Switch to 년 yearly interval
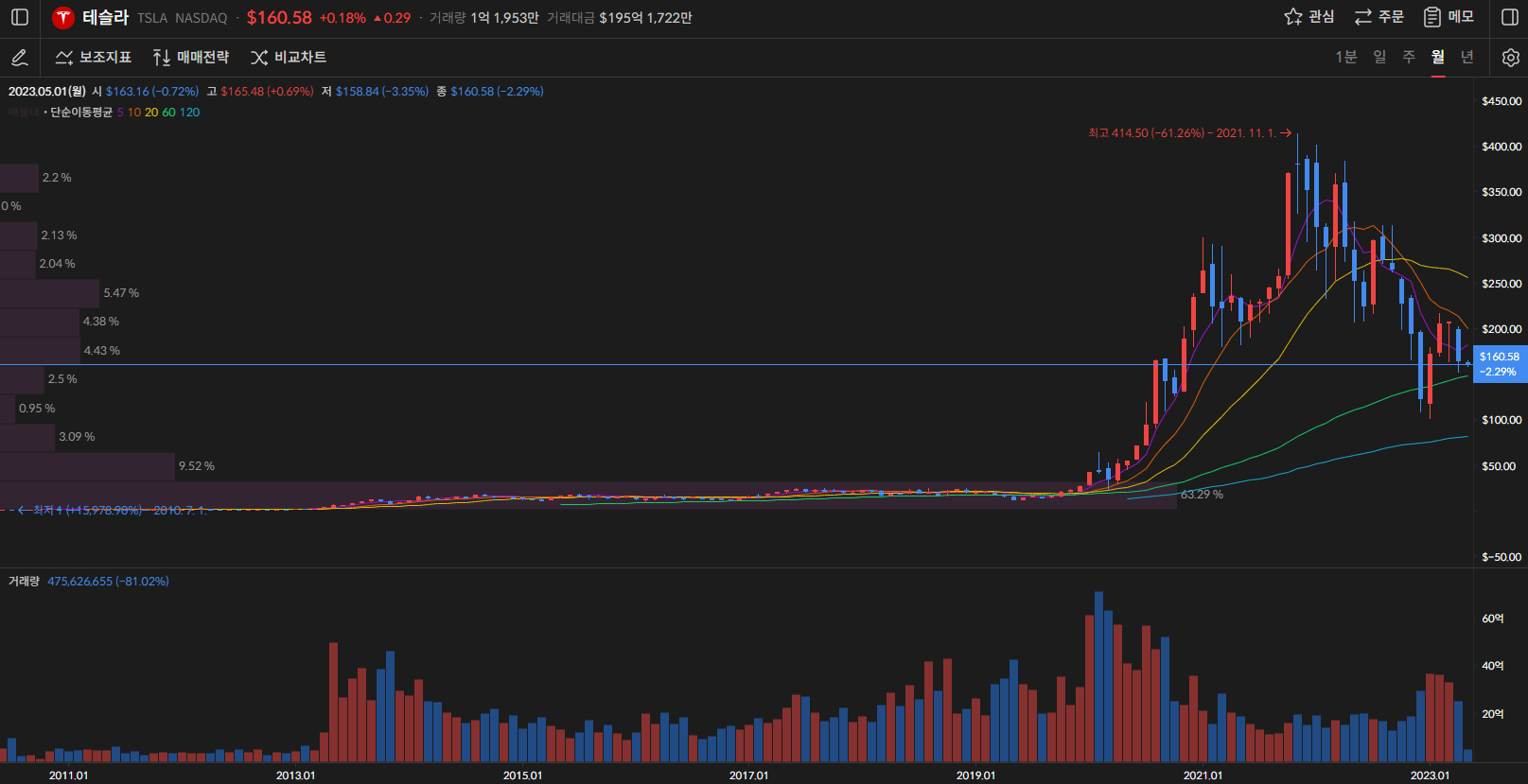 pos(1467,58)
